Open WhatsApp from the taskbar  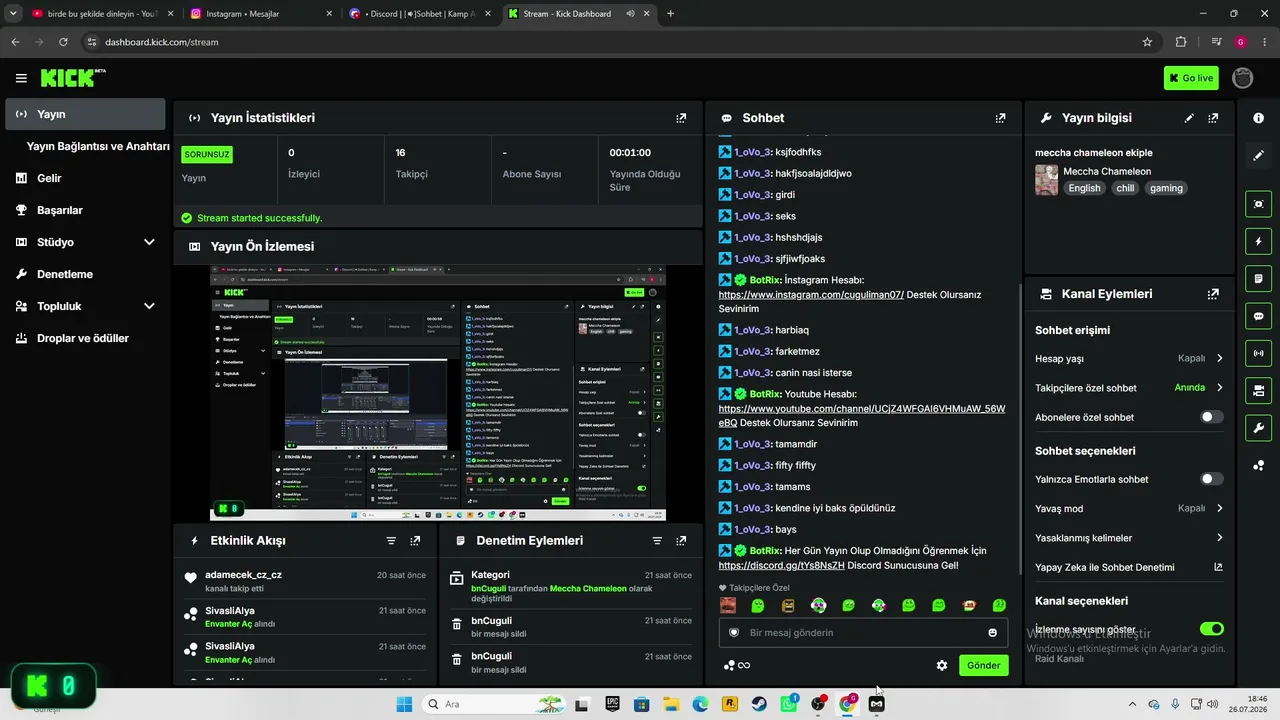tap(789, 704)
